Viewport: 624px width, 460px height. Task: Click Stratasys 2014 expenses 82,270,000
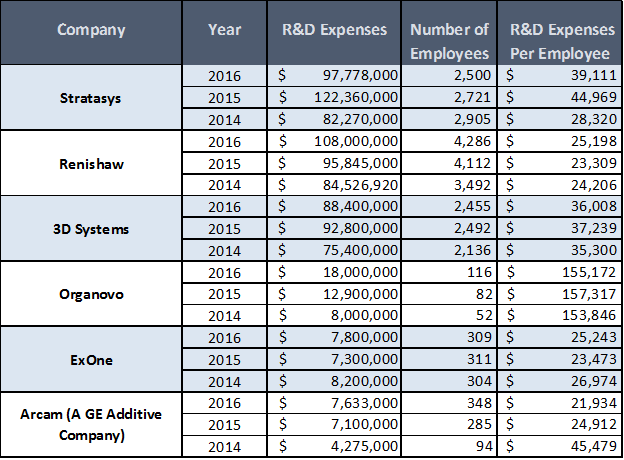tap(334, 119)
